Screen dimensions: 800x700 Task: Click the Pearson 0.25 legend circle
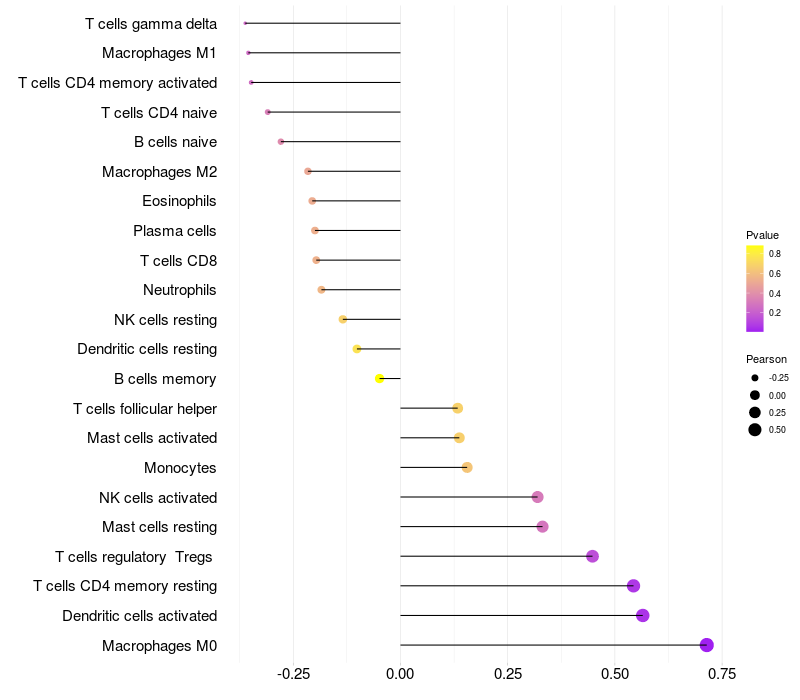(755, 412)
